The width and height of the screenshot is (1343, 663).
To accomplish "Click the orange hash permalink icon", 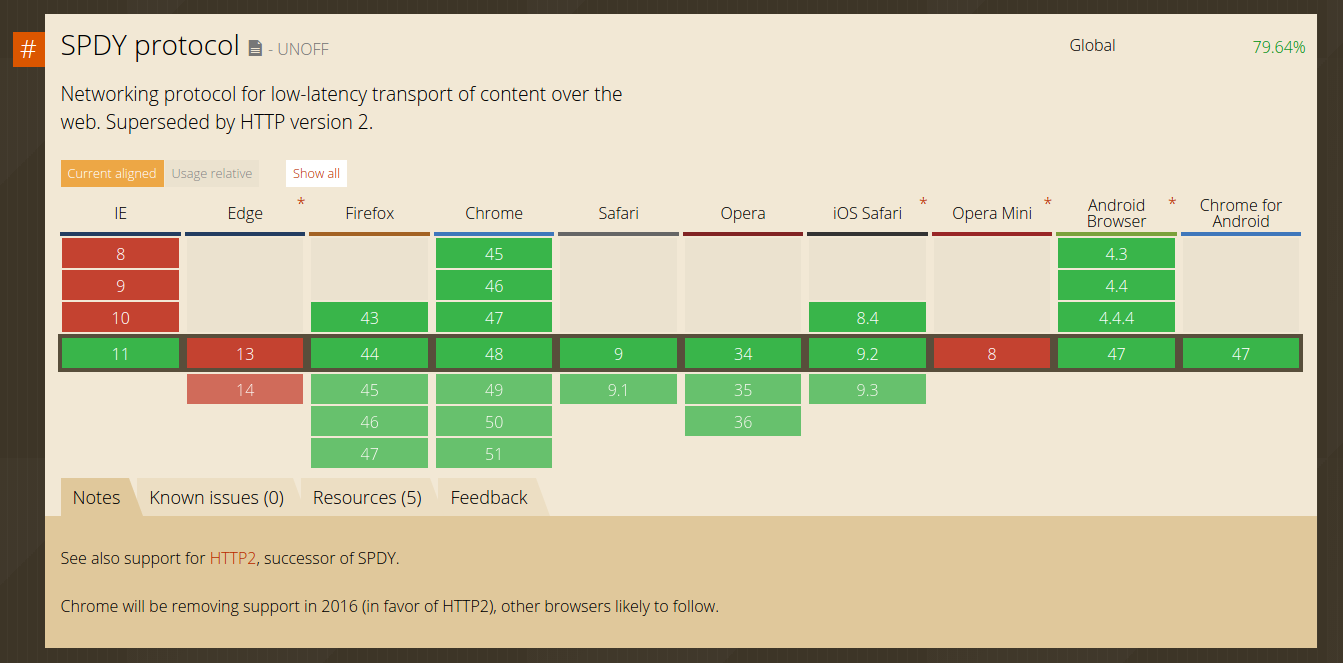I will point(28,49).
